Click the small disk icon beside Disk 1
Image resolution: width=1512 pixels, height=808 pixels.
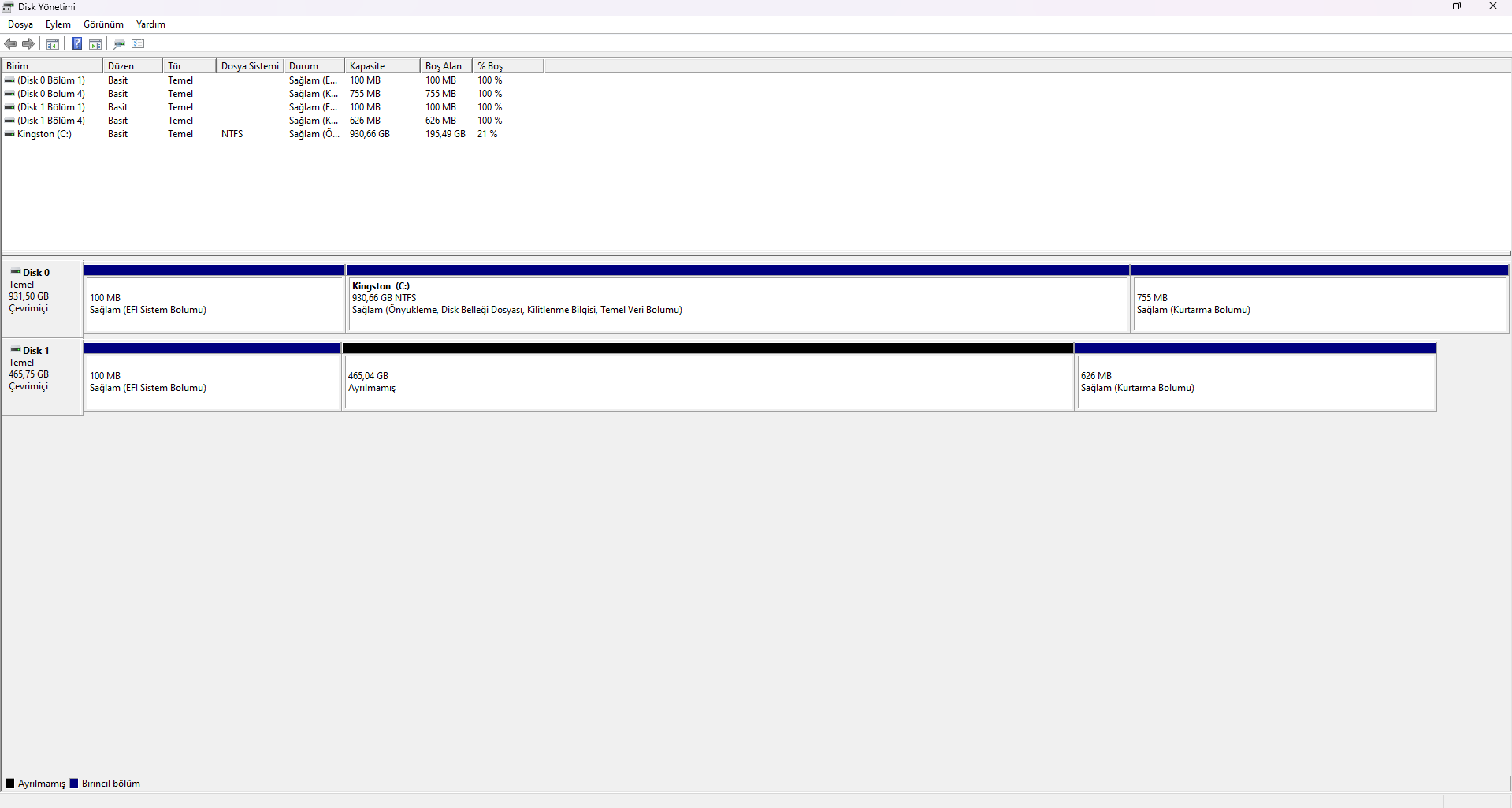pyautogui.click(x=16, y=350)
